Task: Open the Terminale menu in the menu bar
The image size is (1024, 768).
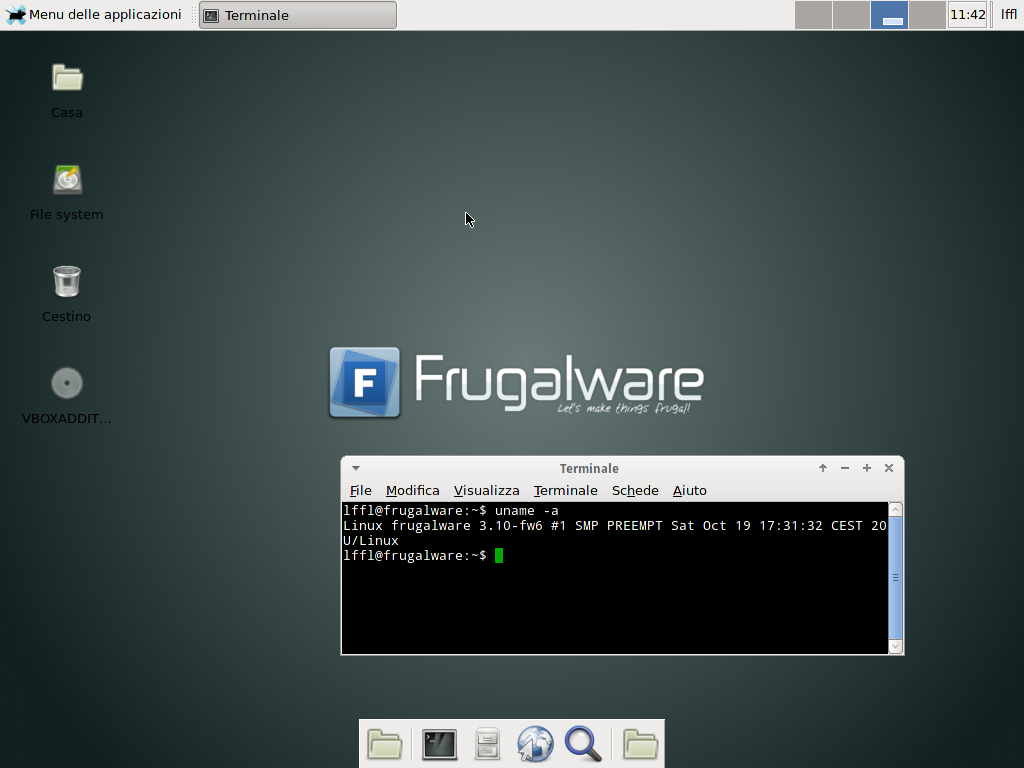Action: click(566, 490)
